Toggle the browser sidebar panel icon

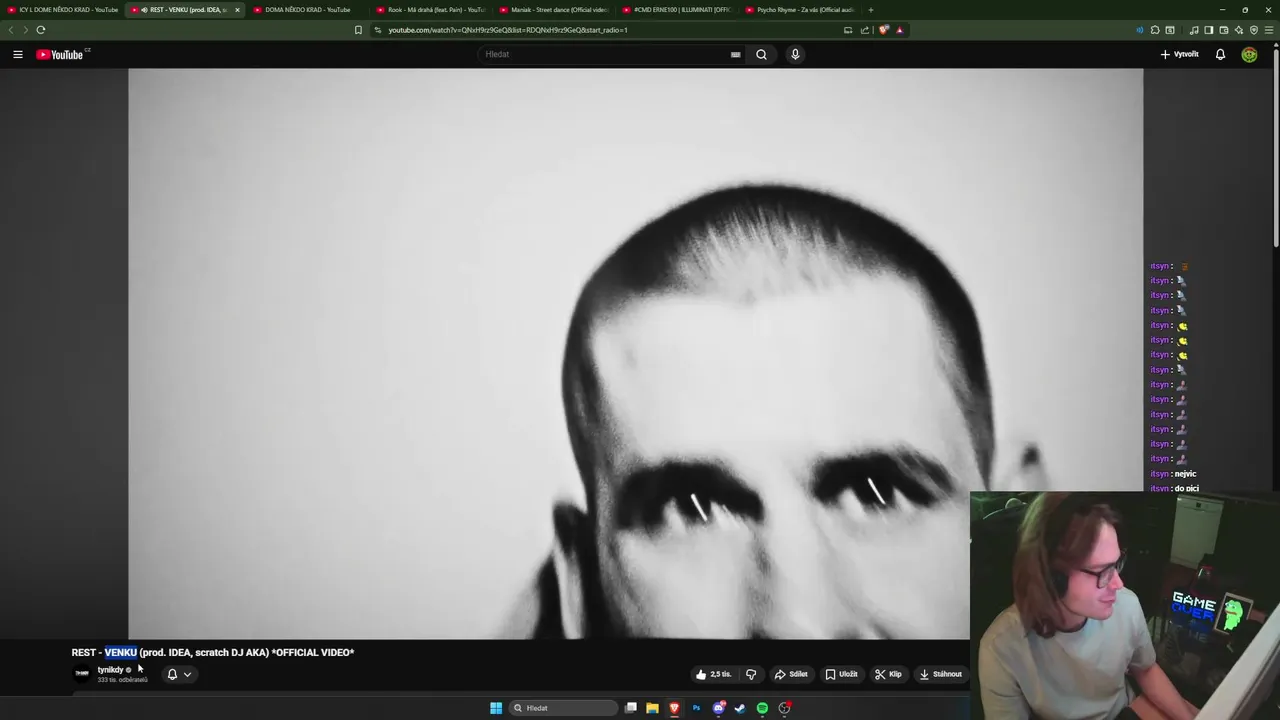coord(1208,30)
